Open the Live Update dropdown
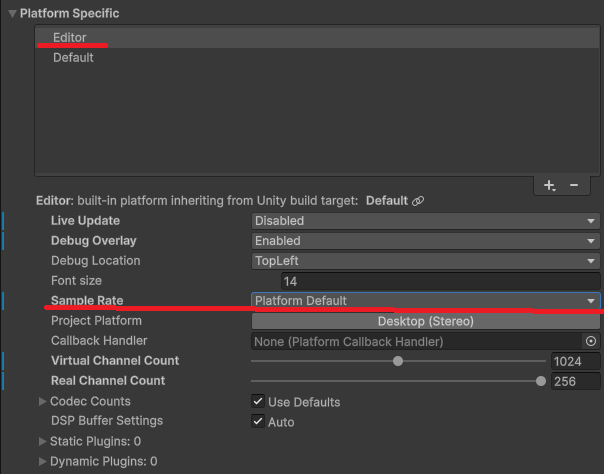Viewport: 604px width, 474px height. (424, 221)
